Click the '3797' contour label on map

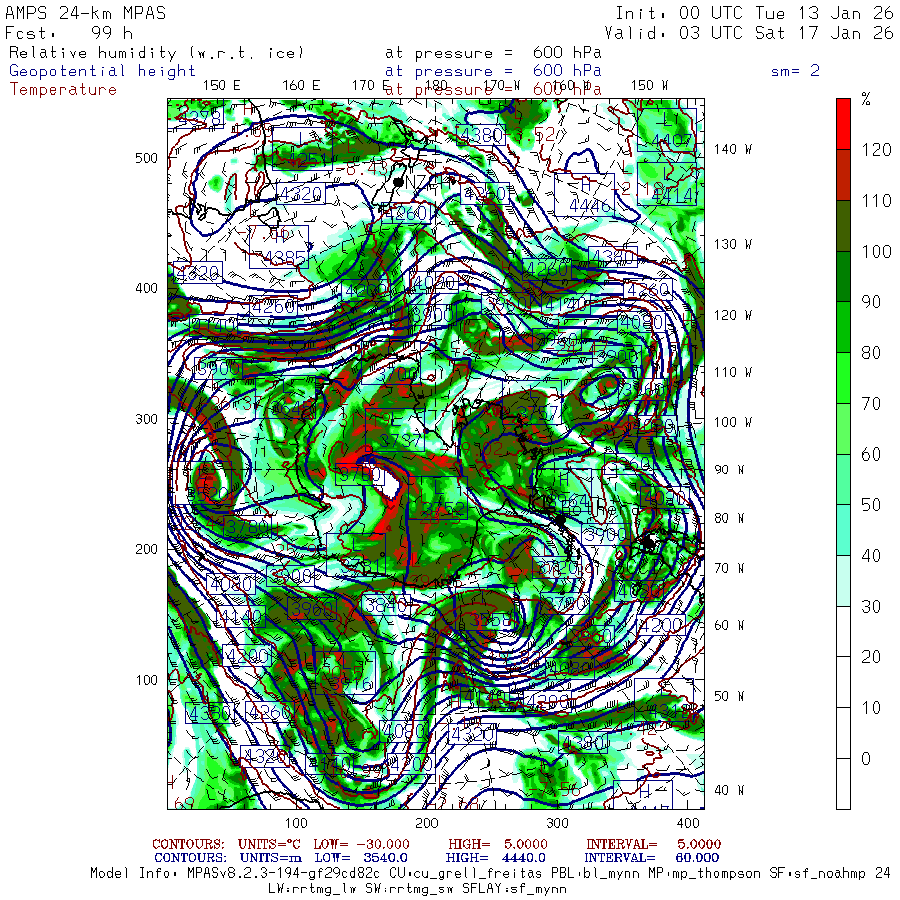coord(395,430)
